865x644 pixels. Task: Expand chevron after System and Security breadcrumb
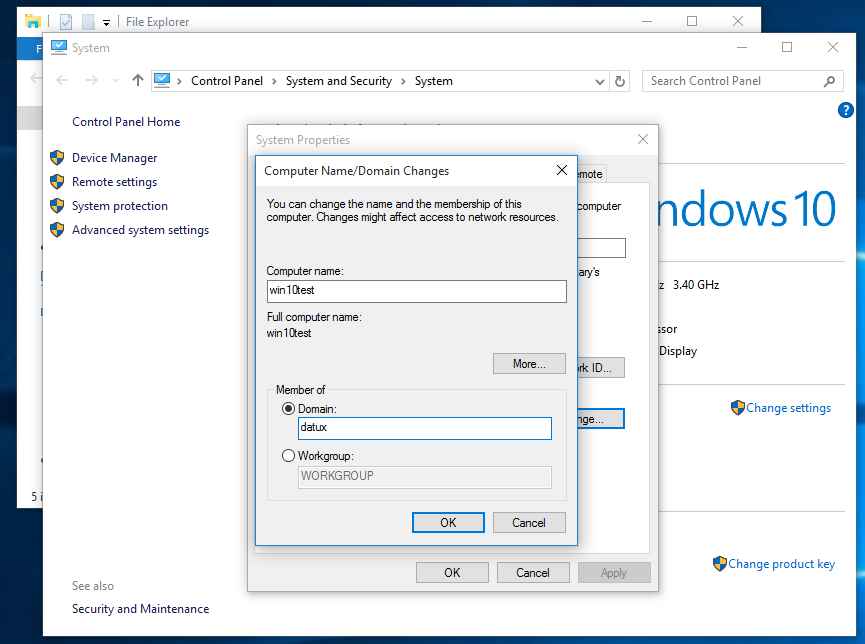click(403, 82)
